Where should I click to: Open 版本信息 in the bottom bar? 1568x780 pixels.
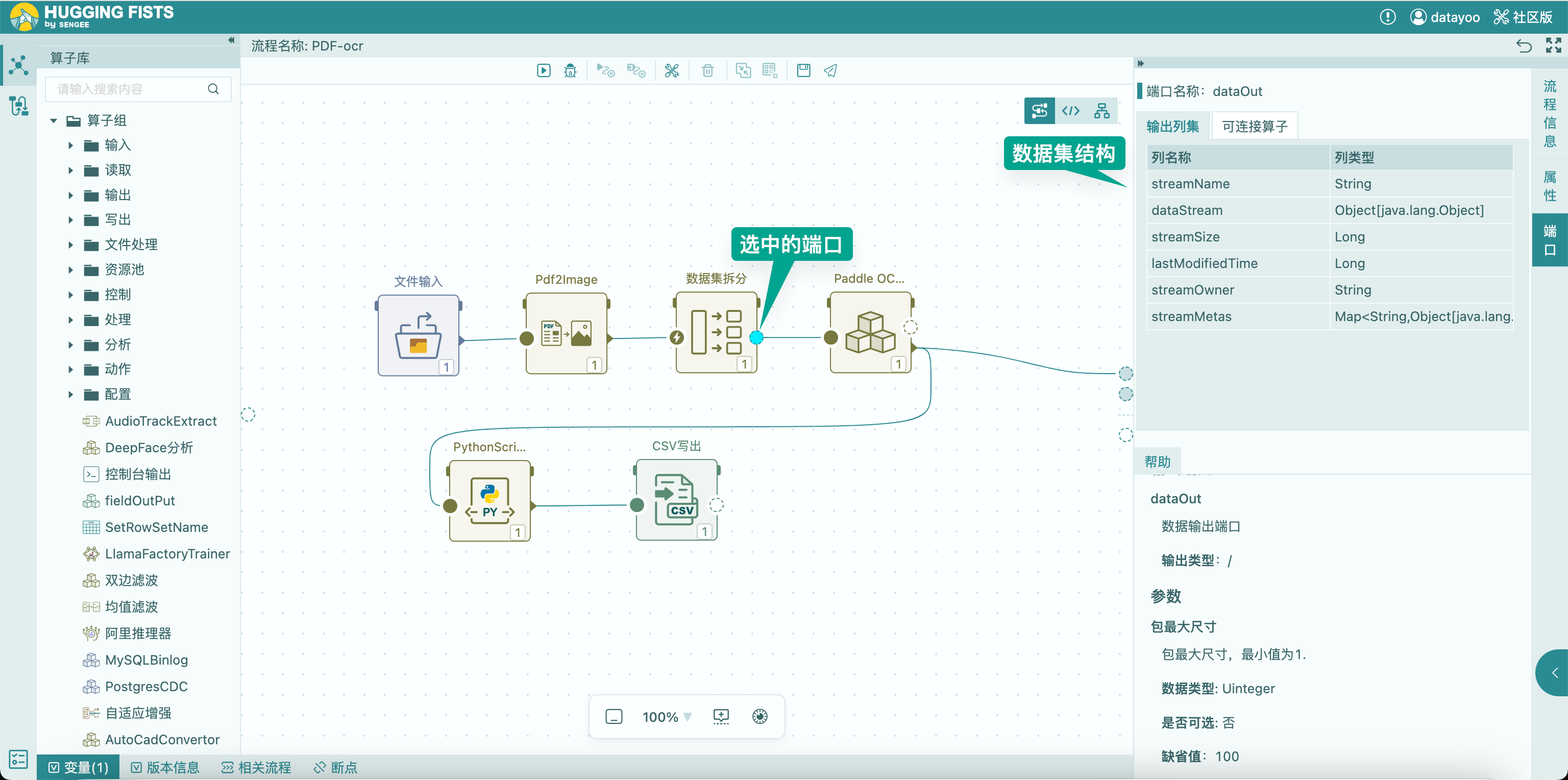165,767
